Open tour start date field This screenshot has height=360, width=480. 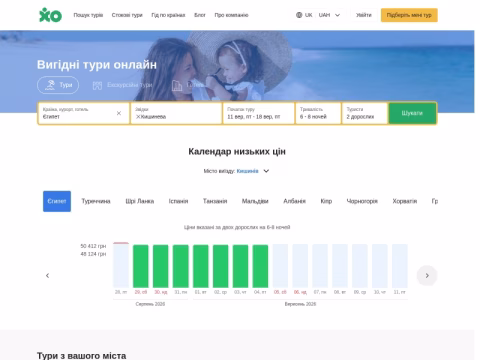coord(259,113)
